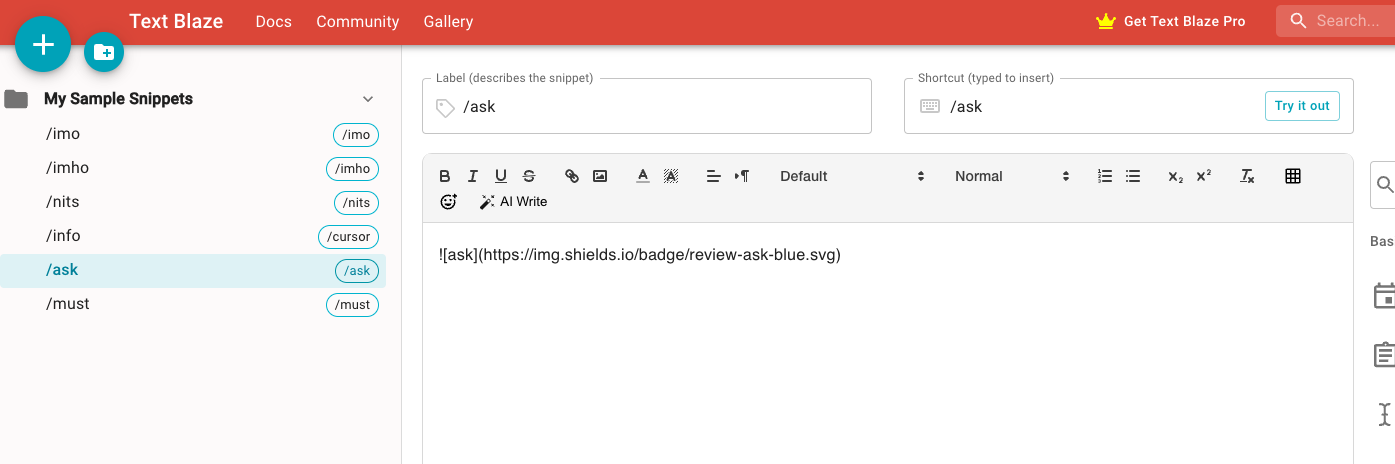This screenshot has height=464, width=1395.
Task: Select the /ask snippet in sidebar
Action: click(x=193, y=270)
